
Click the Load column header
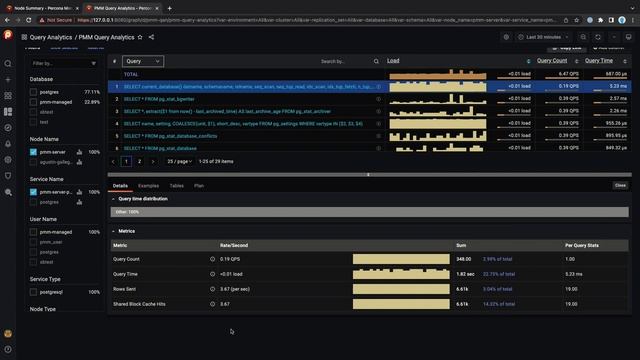tap(393, 61)
